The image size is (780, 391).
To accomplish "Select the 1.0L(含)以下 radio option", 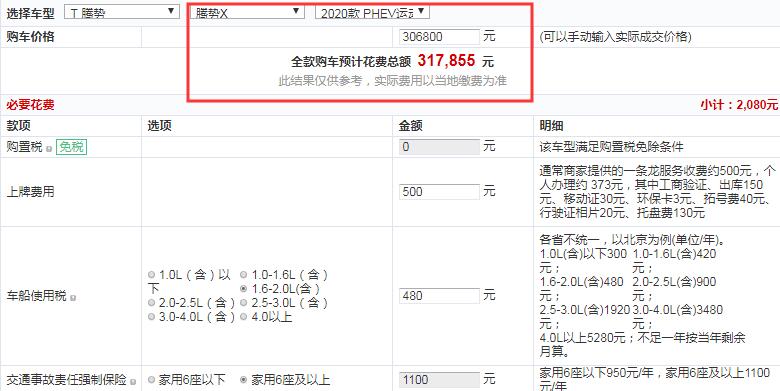I will (x=152, y=275).
